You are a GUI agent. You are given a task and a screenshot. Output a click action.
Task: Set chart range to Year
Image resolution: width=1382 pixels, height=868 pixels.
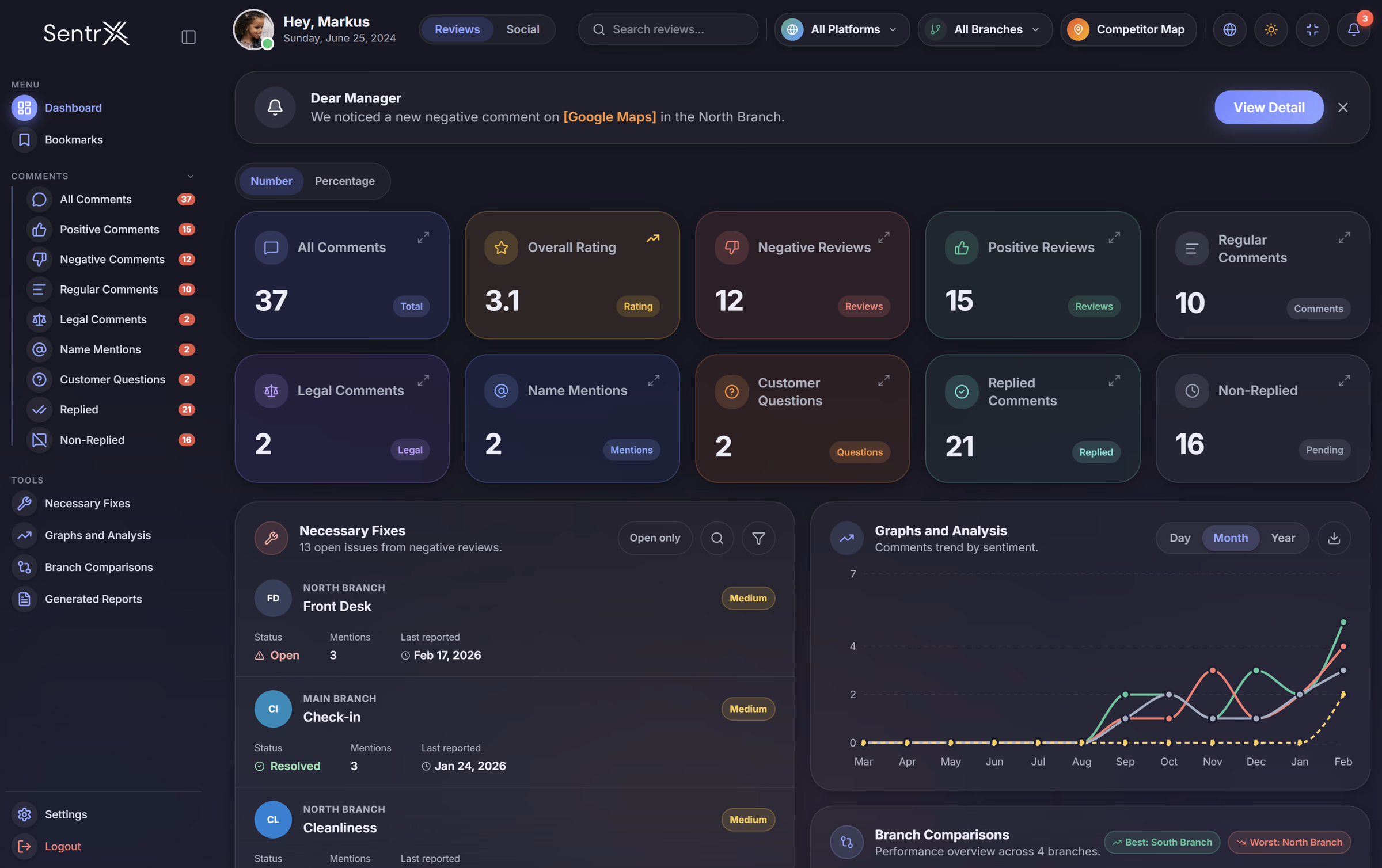click(1282, 538)
